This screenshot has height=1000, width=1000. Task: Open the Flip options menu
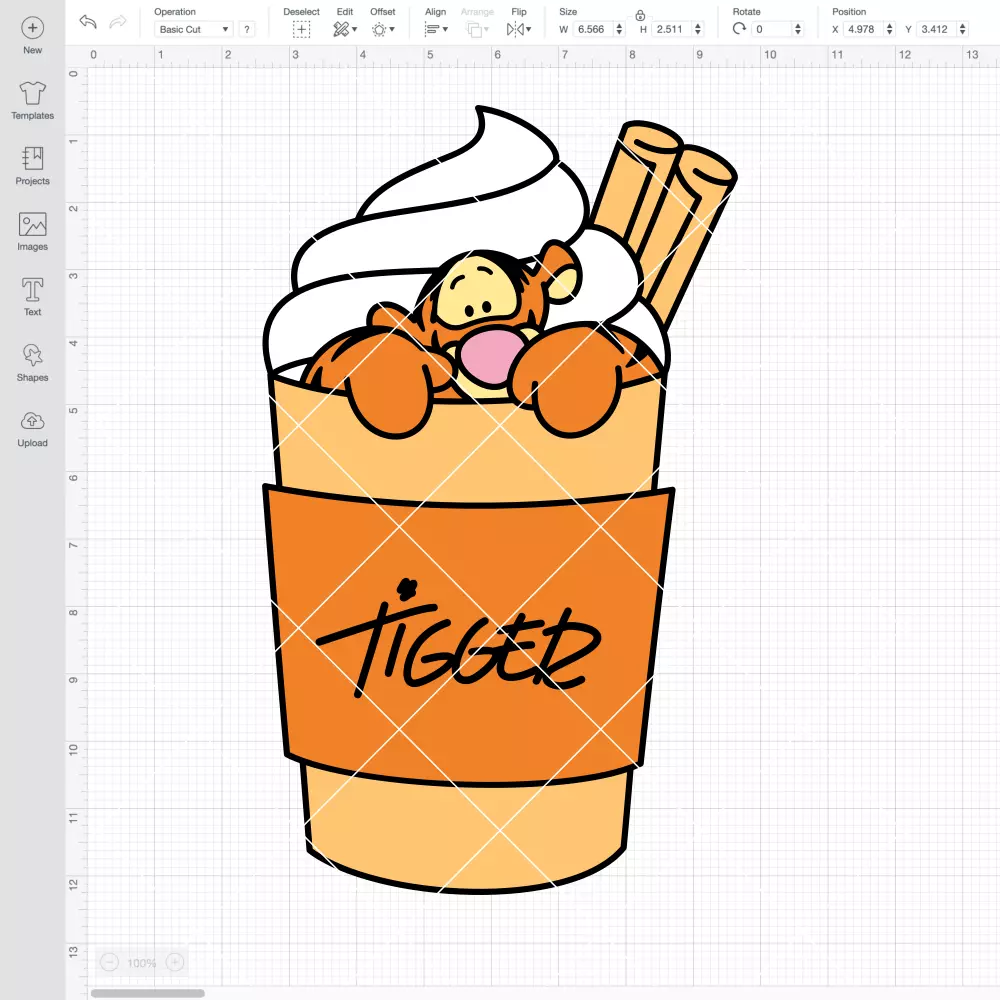tap(518, 29)
